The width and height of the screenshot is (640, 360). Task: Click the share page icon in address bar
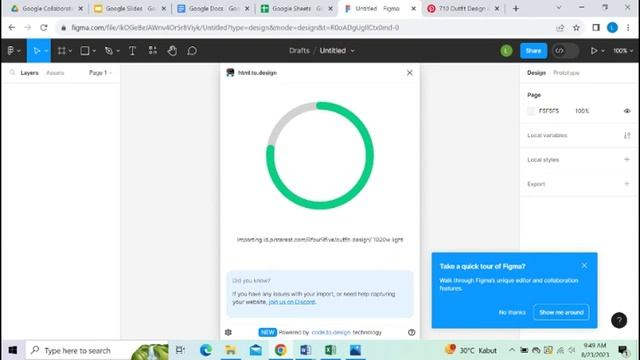pyautogui.click(x=560, y=28)
